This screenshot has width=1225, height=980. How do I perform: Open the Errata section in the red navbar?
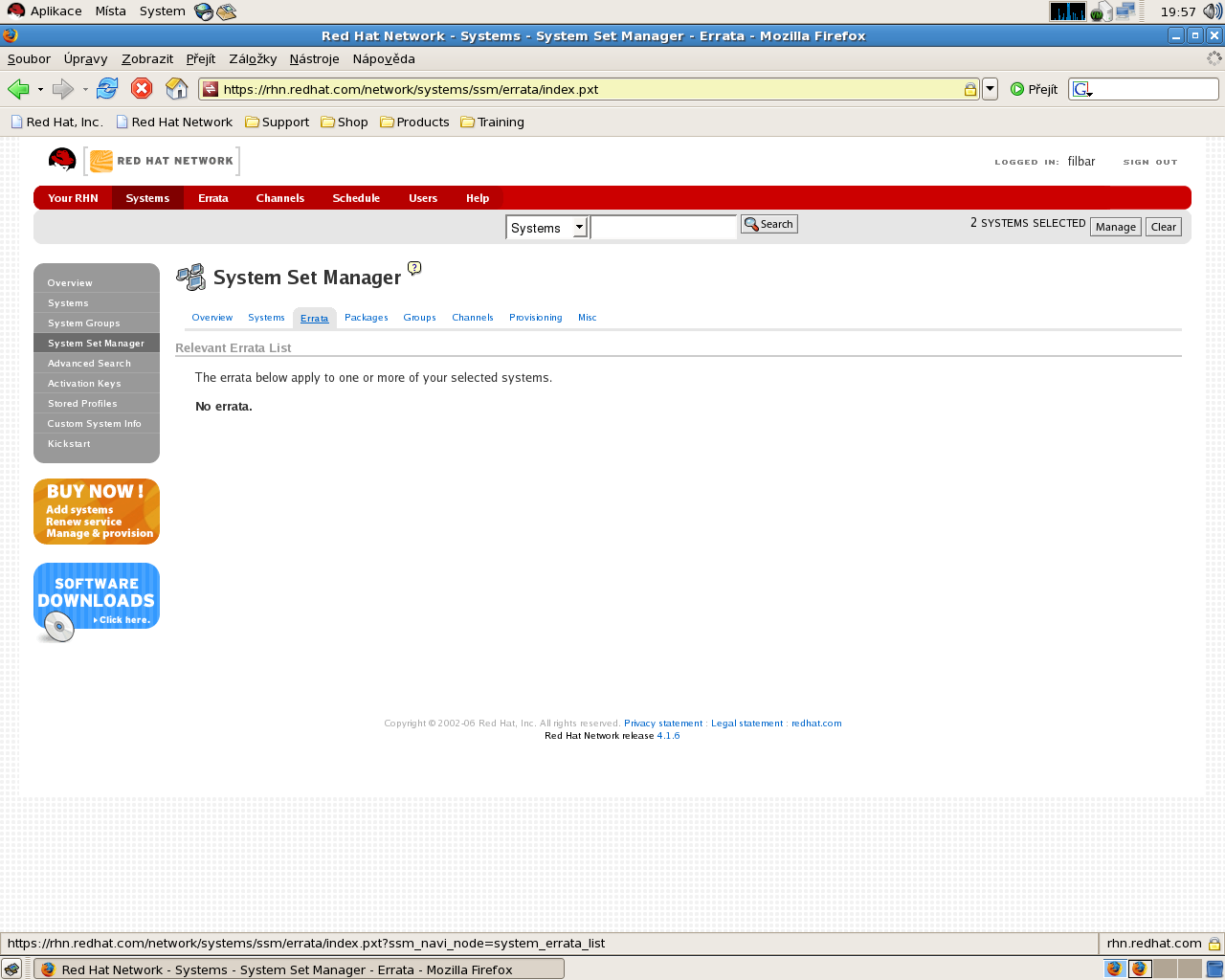point(213,198)
